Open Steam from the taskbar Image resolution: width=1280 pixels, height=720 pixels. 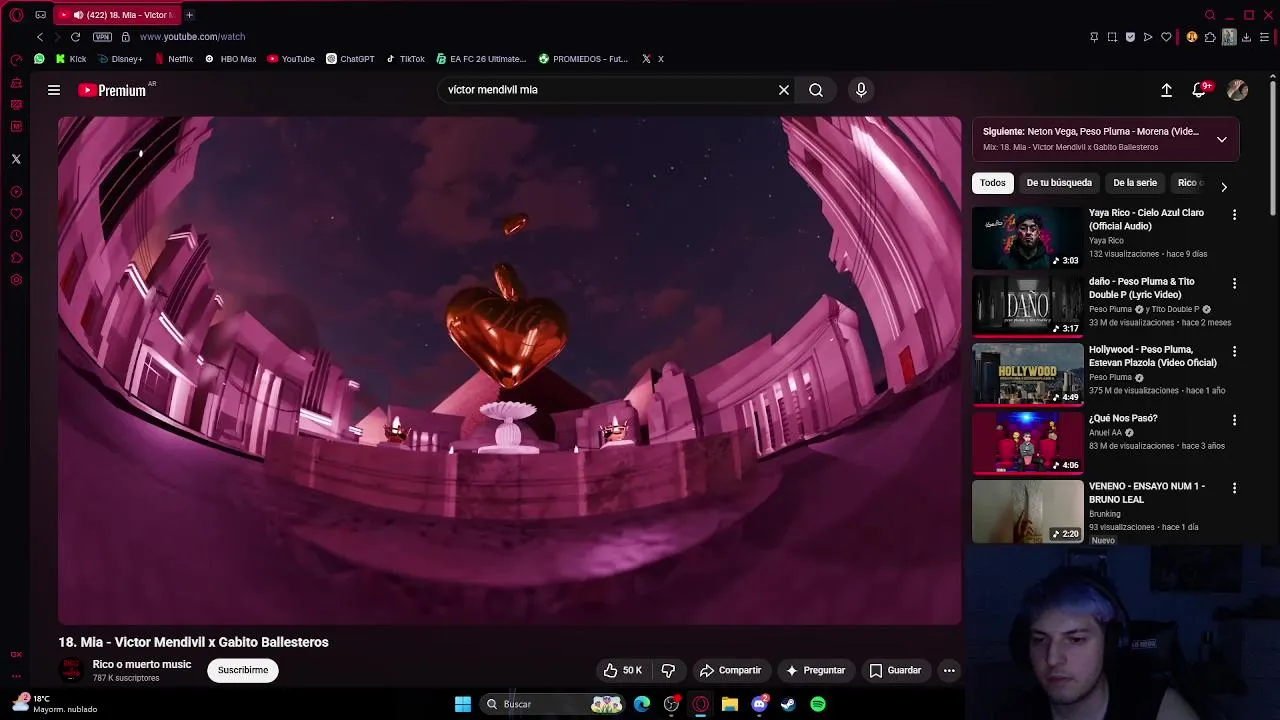tap(788, 704)
